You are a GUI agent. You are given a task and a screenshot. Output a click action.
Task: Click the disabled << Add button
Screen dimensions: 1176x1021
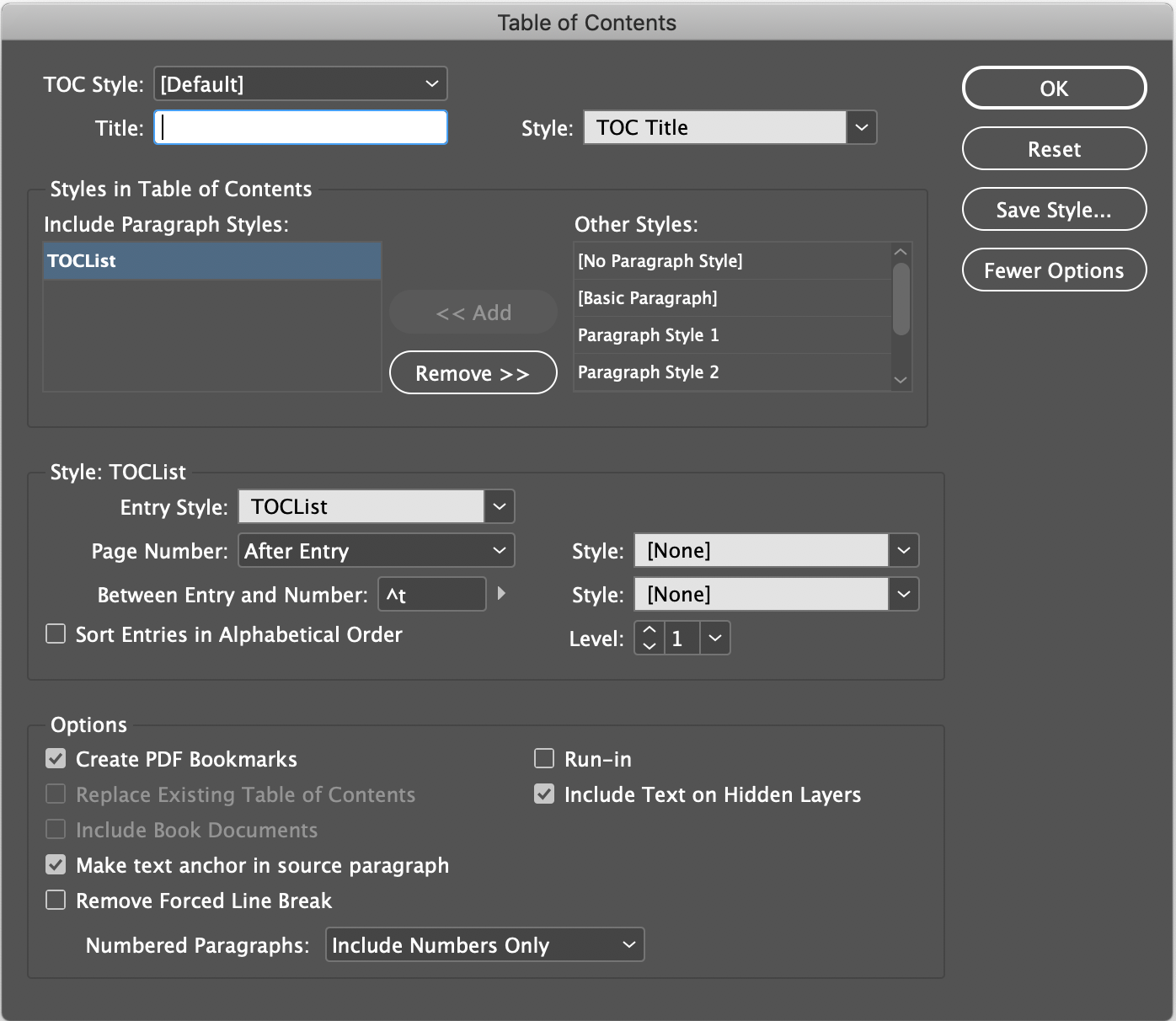tap(473, 313)
